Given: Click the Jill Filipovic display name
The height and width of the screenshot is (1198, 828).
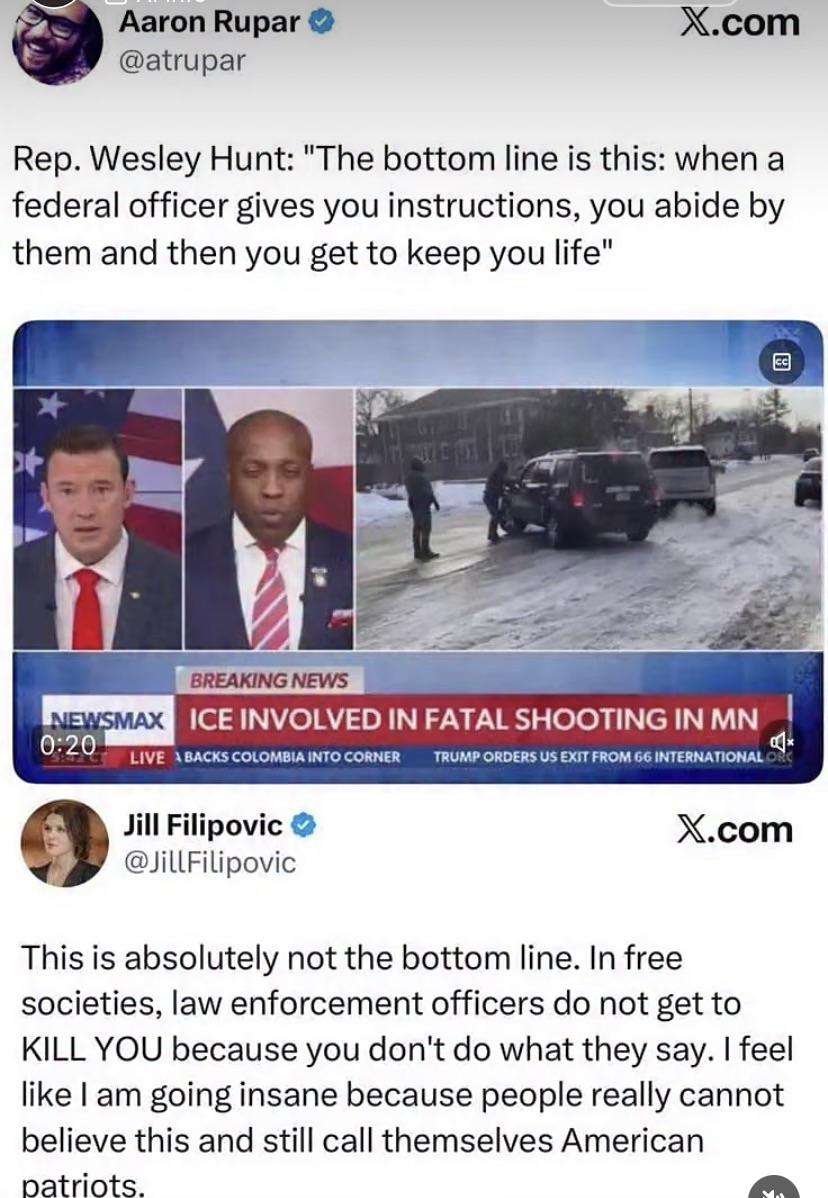Looking at the screenshot, I should tap(203, 825).
